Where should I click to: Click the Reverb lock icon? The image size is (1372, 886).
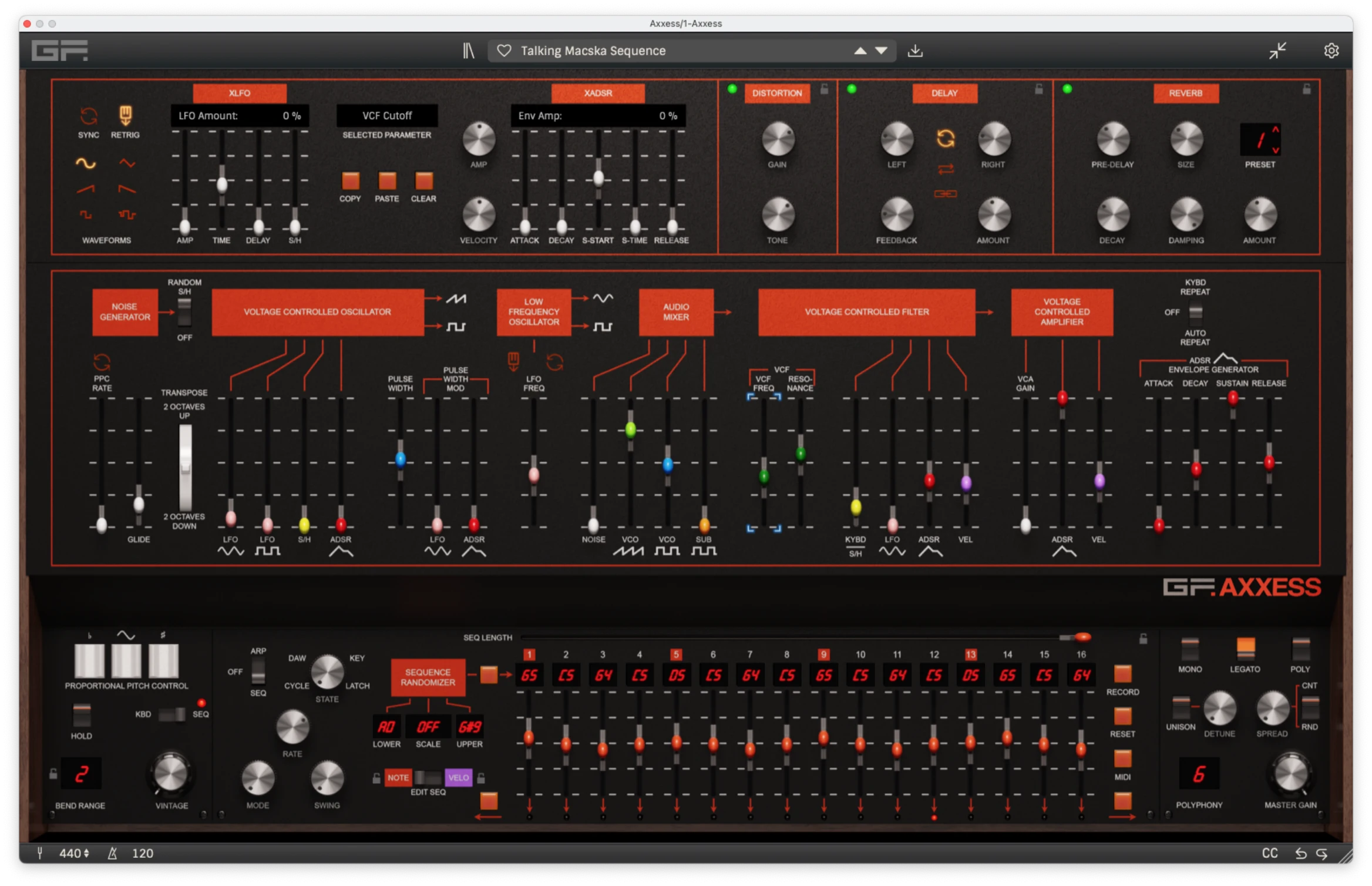1306,89
